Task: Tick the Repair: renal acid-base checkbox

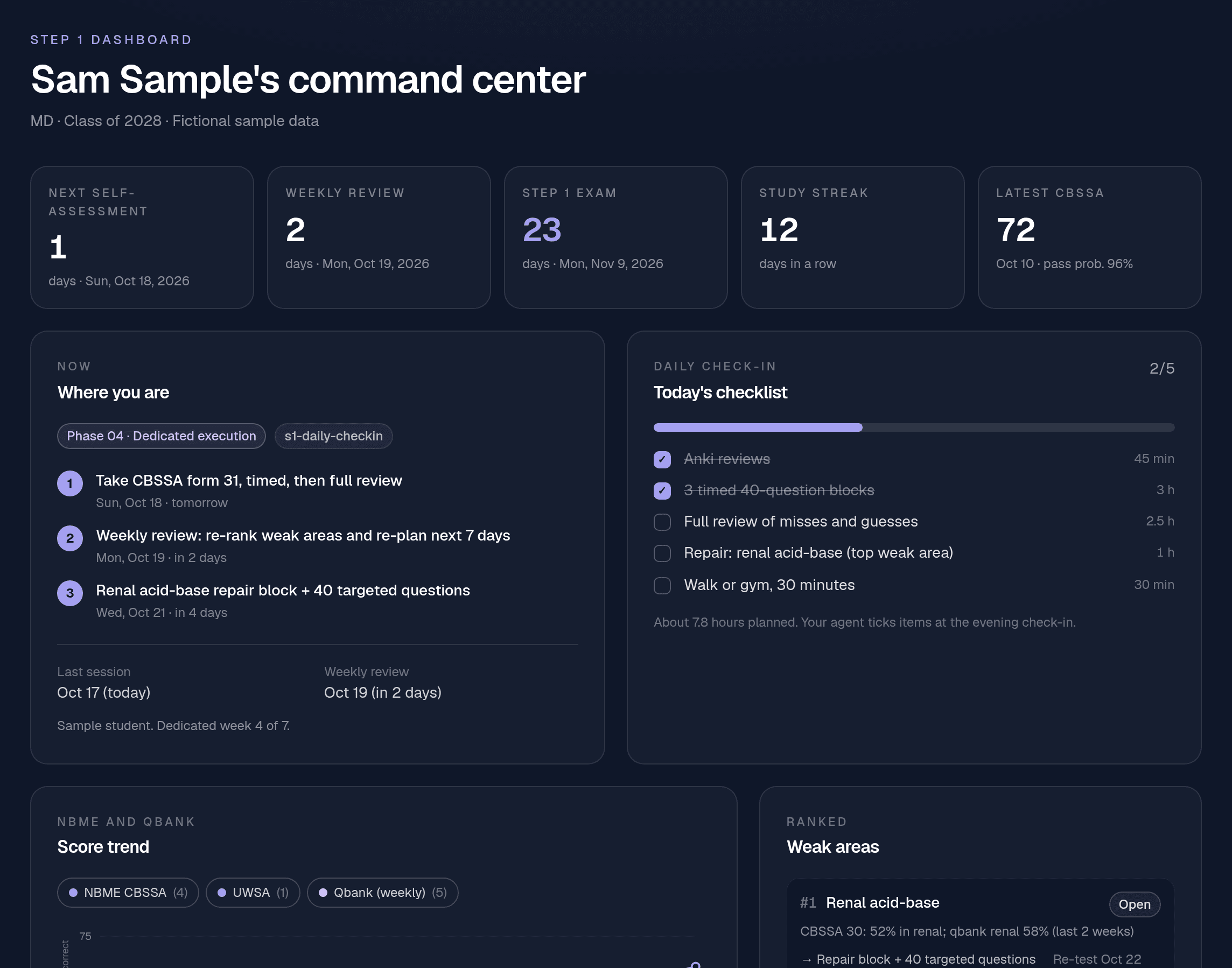Action: coord(662,553)
